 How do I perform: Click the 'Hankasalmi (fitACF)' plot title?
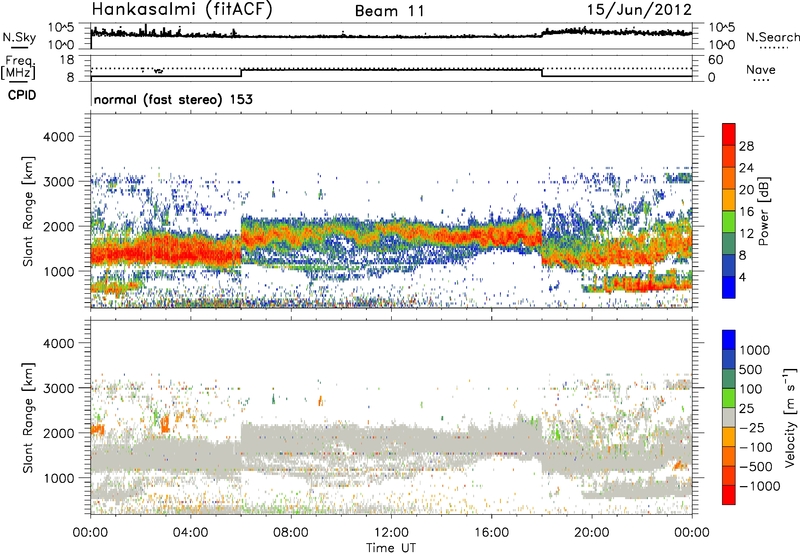(182, 9)
